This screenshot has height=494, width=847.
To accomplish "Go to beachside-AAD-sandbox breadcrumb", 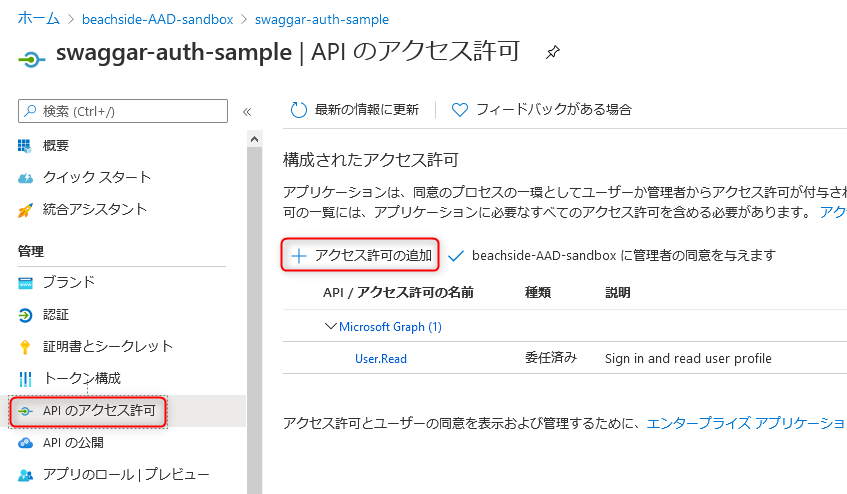I will [158, 19].
